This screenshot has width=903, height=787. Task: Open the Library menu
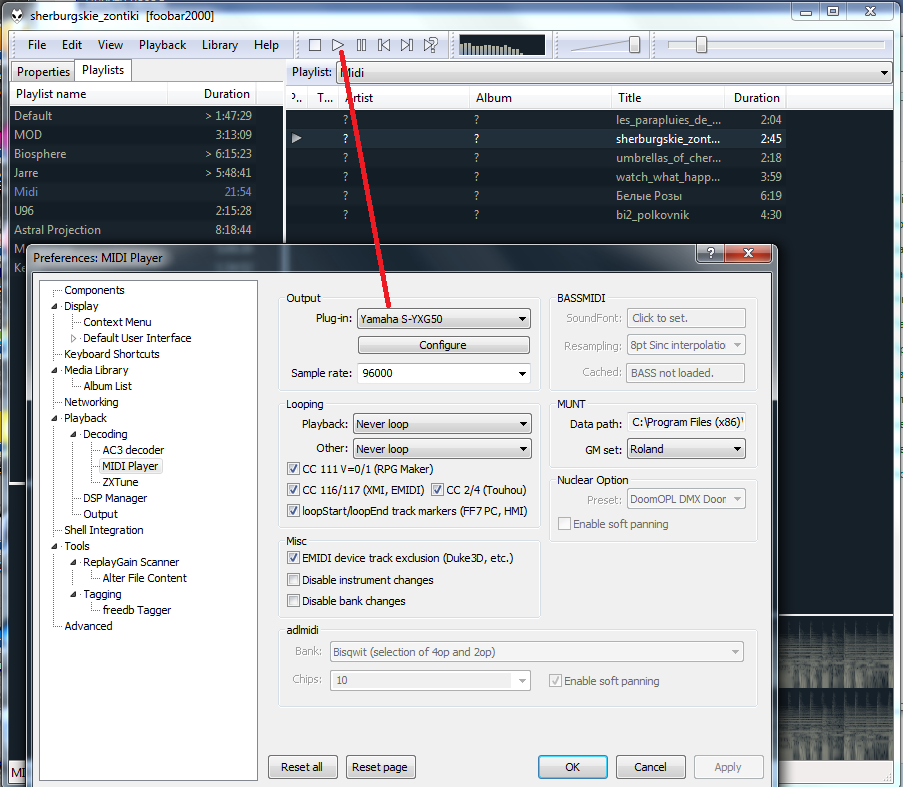pos(219,45)
